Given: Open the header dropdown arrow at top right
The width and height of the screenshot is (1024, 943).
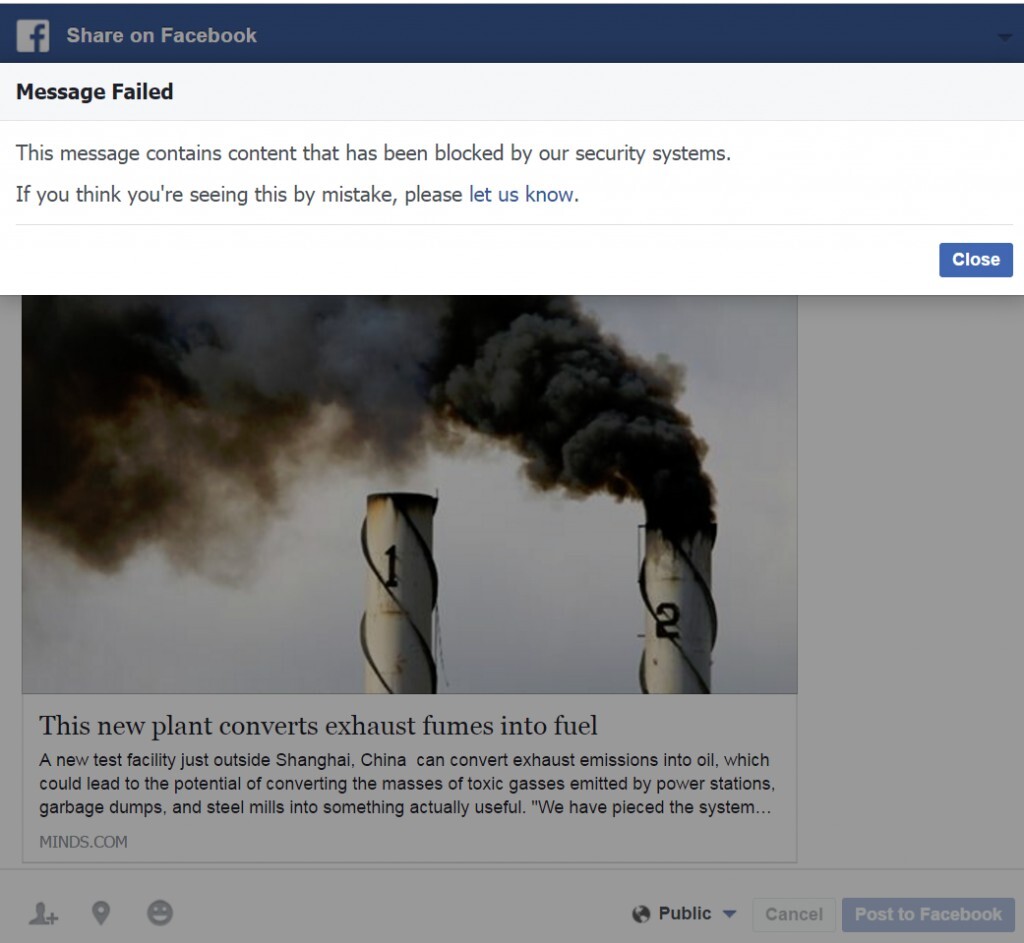Looking at the screenshot, I should pos(1004,37).
